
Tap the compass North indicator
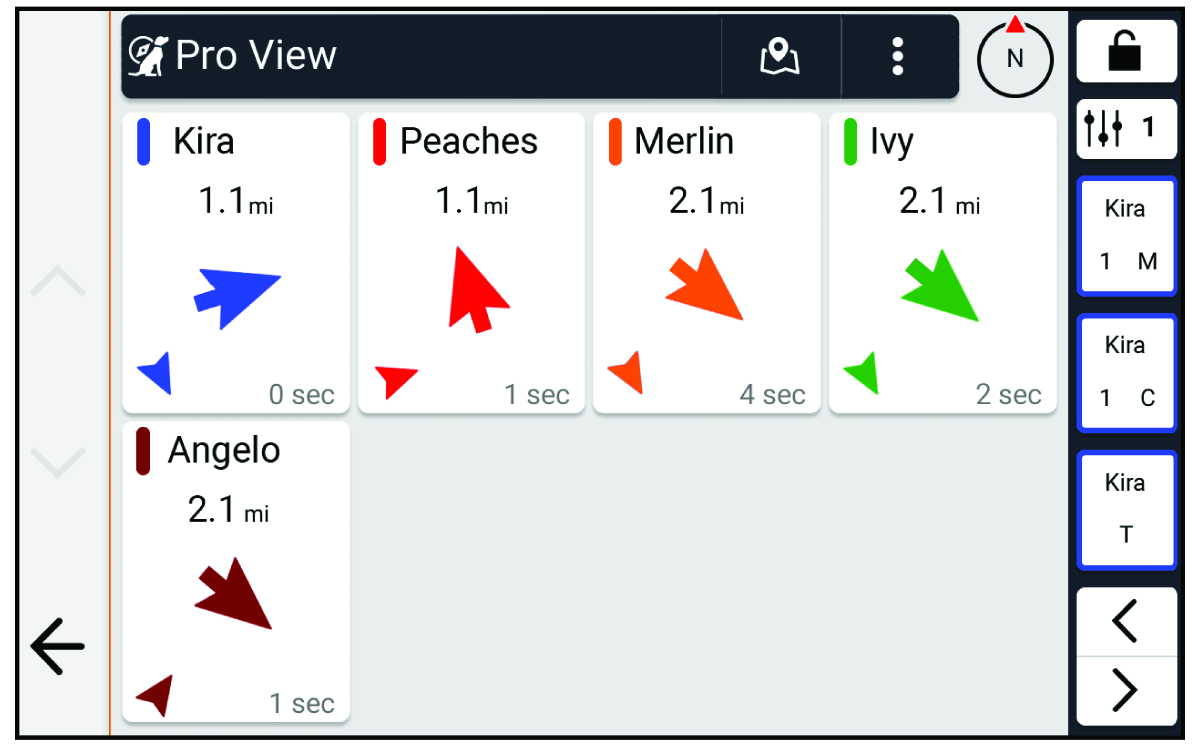point(1014,58)
